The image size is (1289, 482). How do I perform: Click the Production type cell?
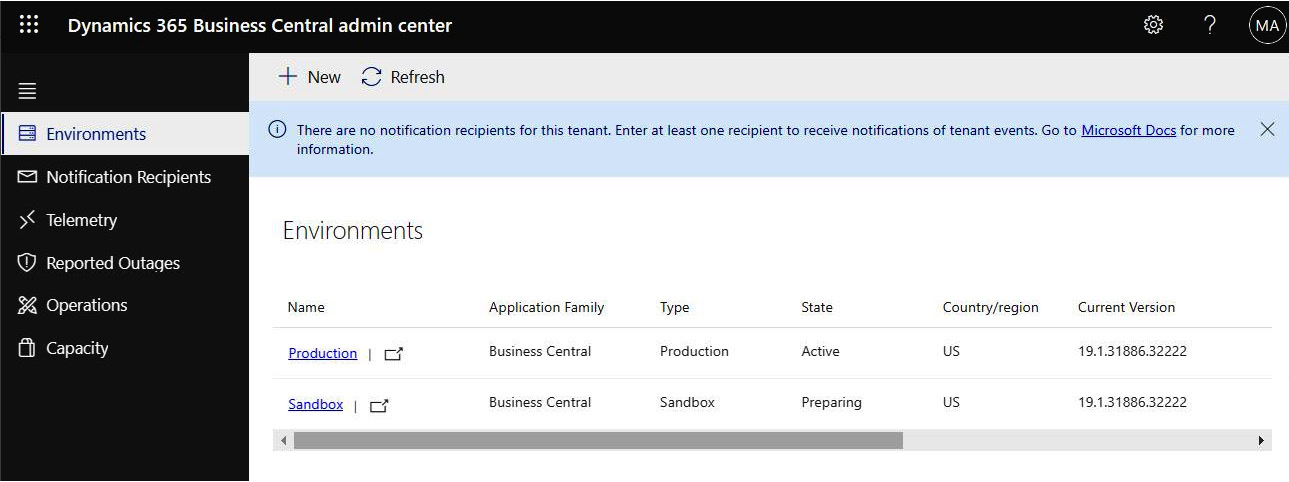tap(694, 351)
